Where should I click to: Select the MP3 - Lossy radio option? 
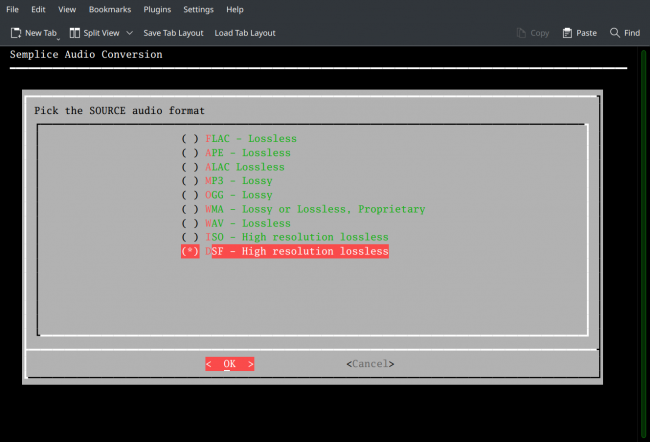[x=190, y=181]
